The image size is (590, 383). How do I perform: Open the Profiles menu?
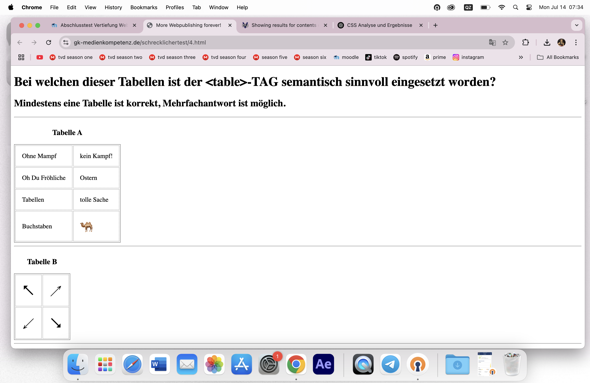(x=175, y=7)
